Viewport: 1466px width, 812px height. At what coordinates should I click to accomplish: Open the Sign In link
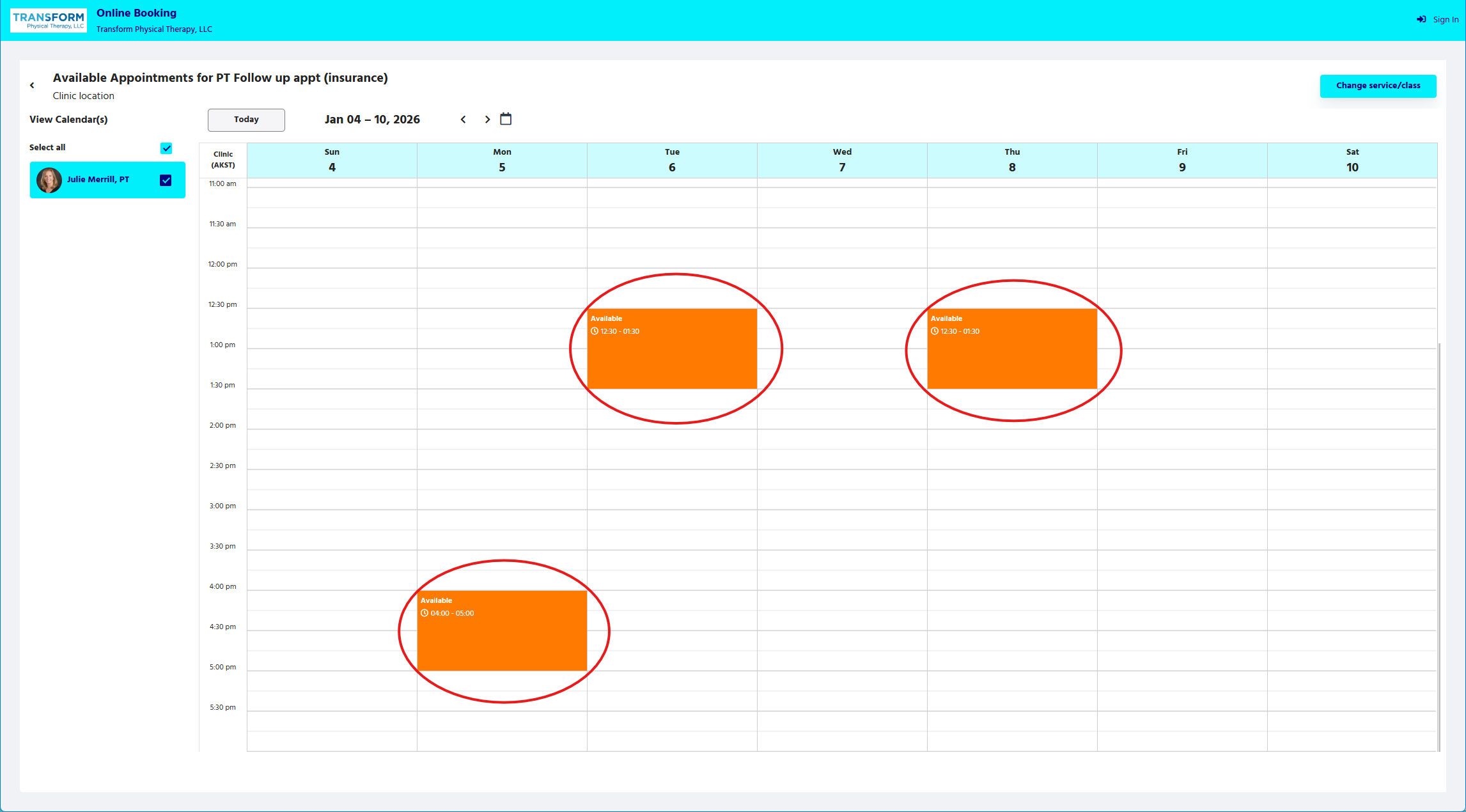tap(1445, 20)
